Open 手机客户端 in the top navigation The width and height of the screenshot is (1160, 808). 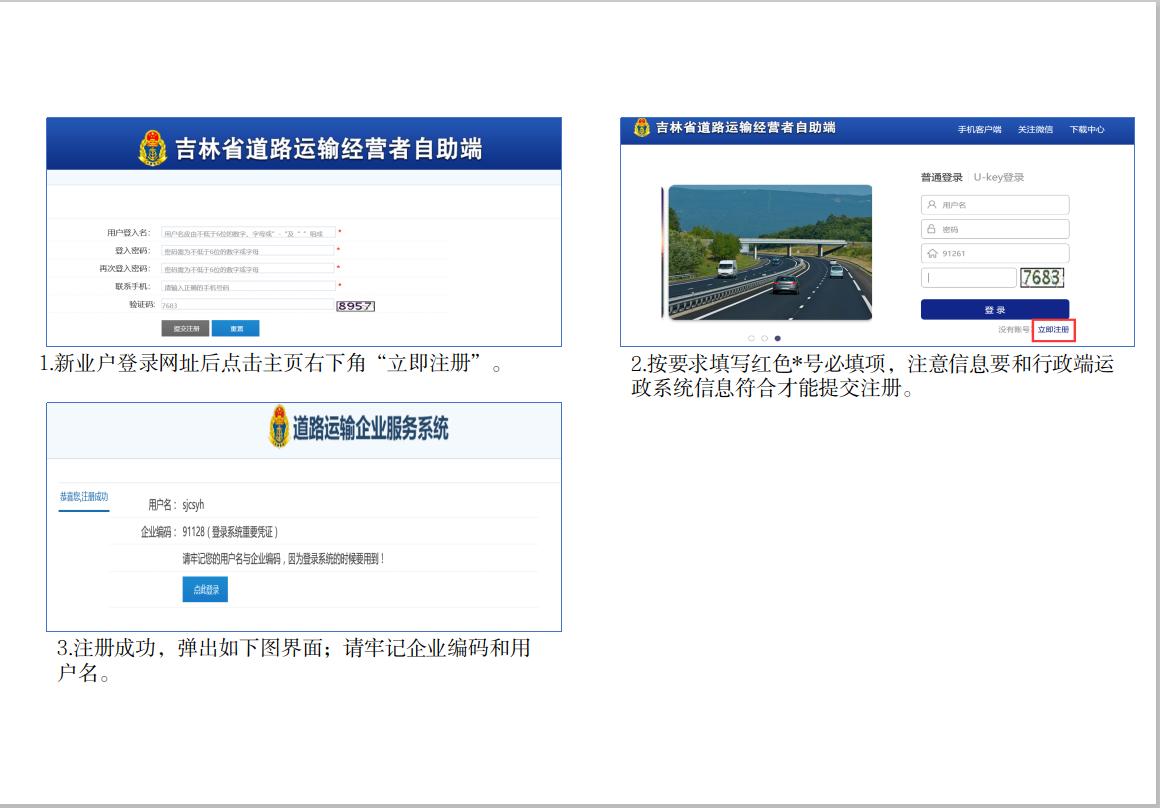click(979, 129)
